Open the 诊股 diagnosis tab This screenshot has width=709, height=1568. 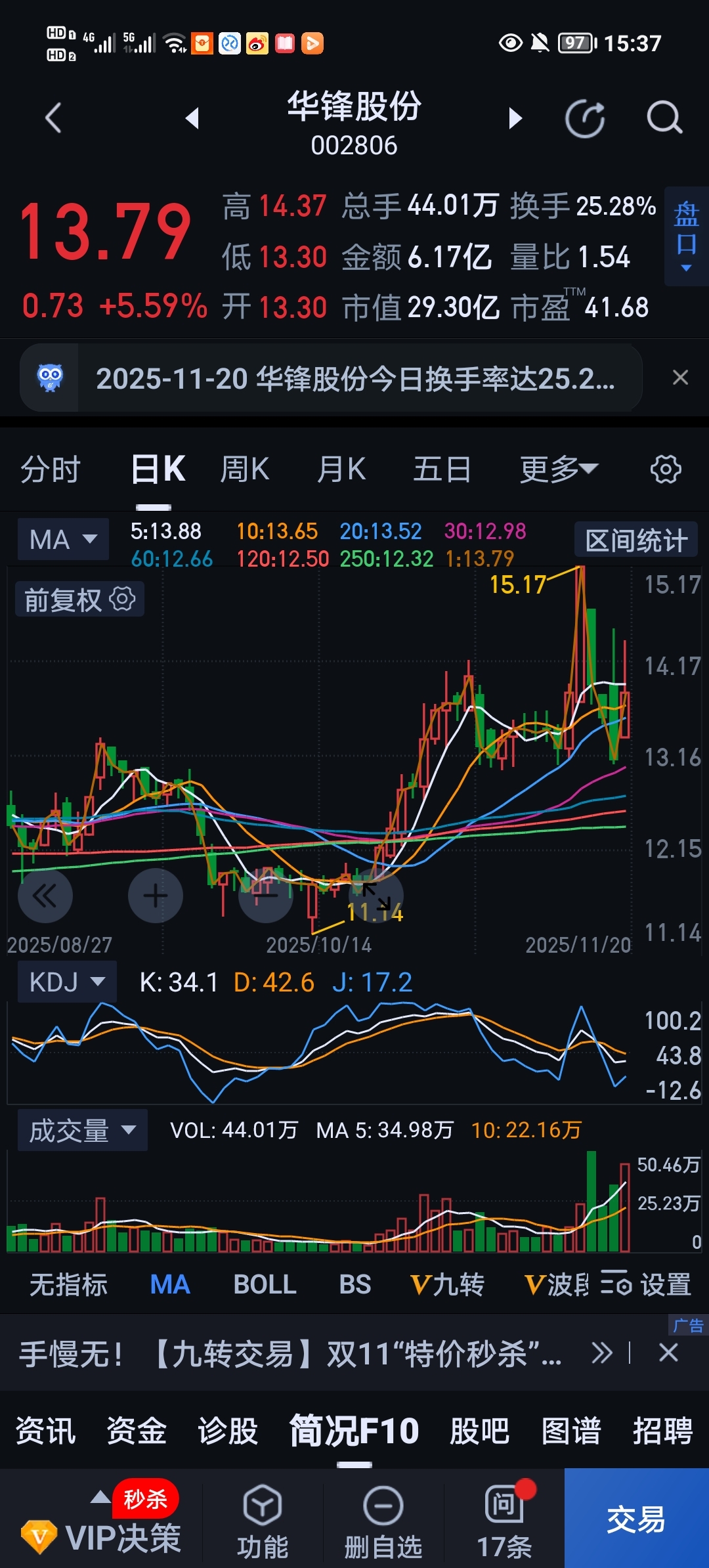tap(228, 1431)
